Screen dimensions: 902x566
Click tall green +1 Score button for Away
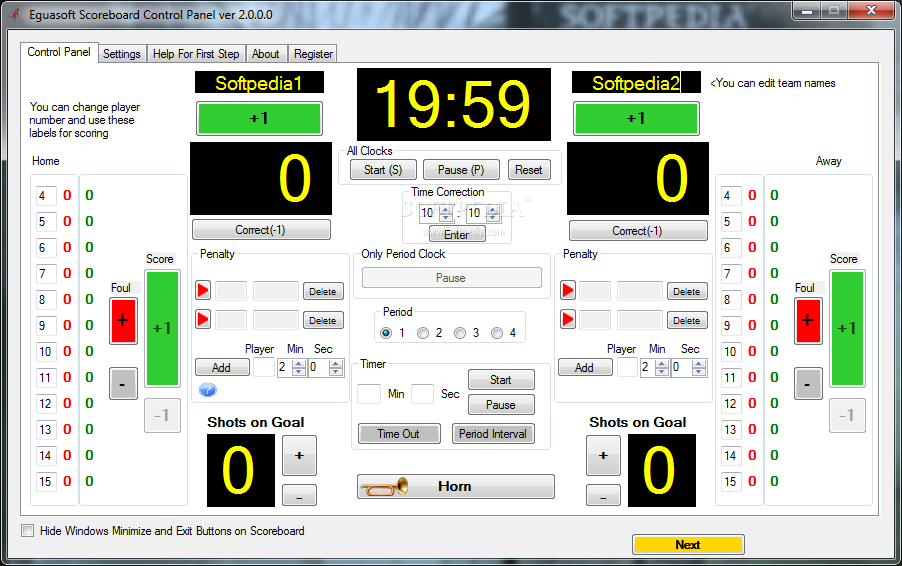coord(847,328)
